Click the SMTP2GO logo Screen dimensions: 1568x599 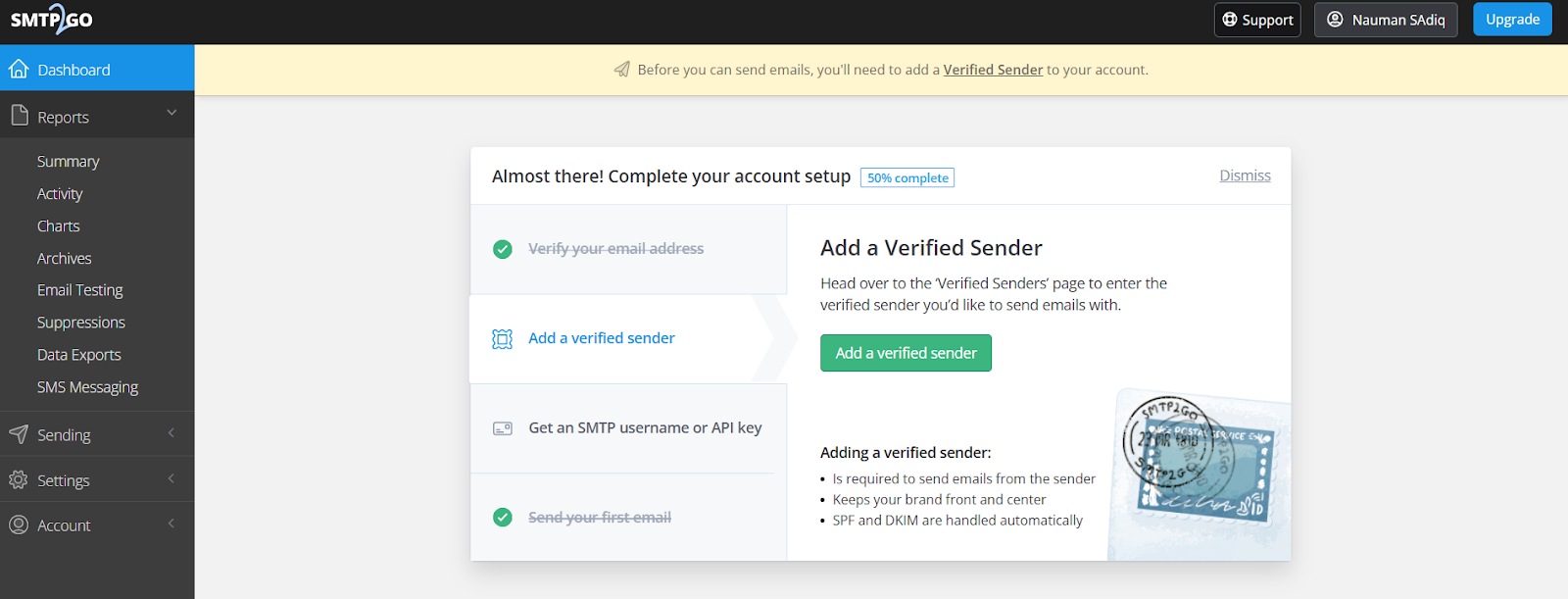[x=51, y=20]
